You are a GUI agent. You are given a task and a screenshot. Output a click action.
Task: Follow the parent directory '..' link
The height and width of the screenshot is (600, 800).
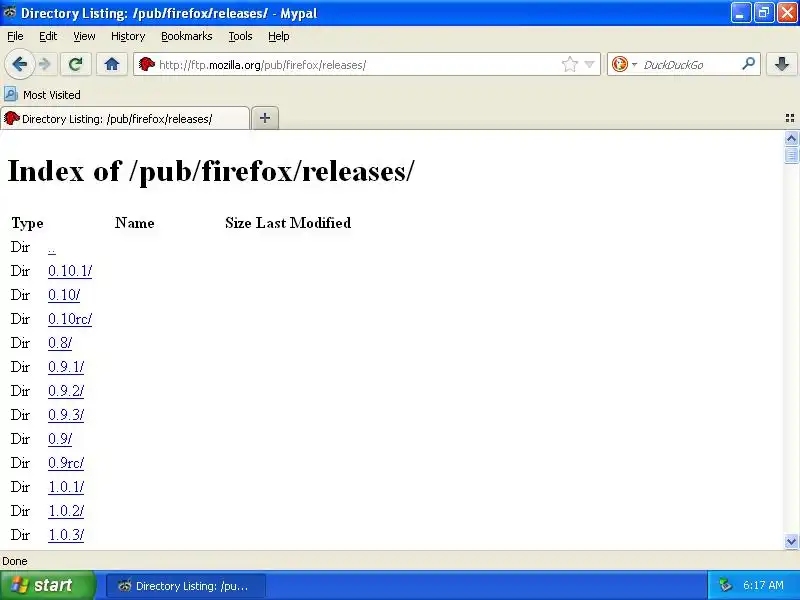click(52, 248)
